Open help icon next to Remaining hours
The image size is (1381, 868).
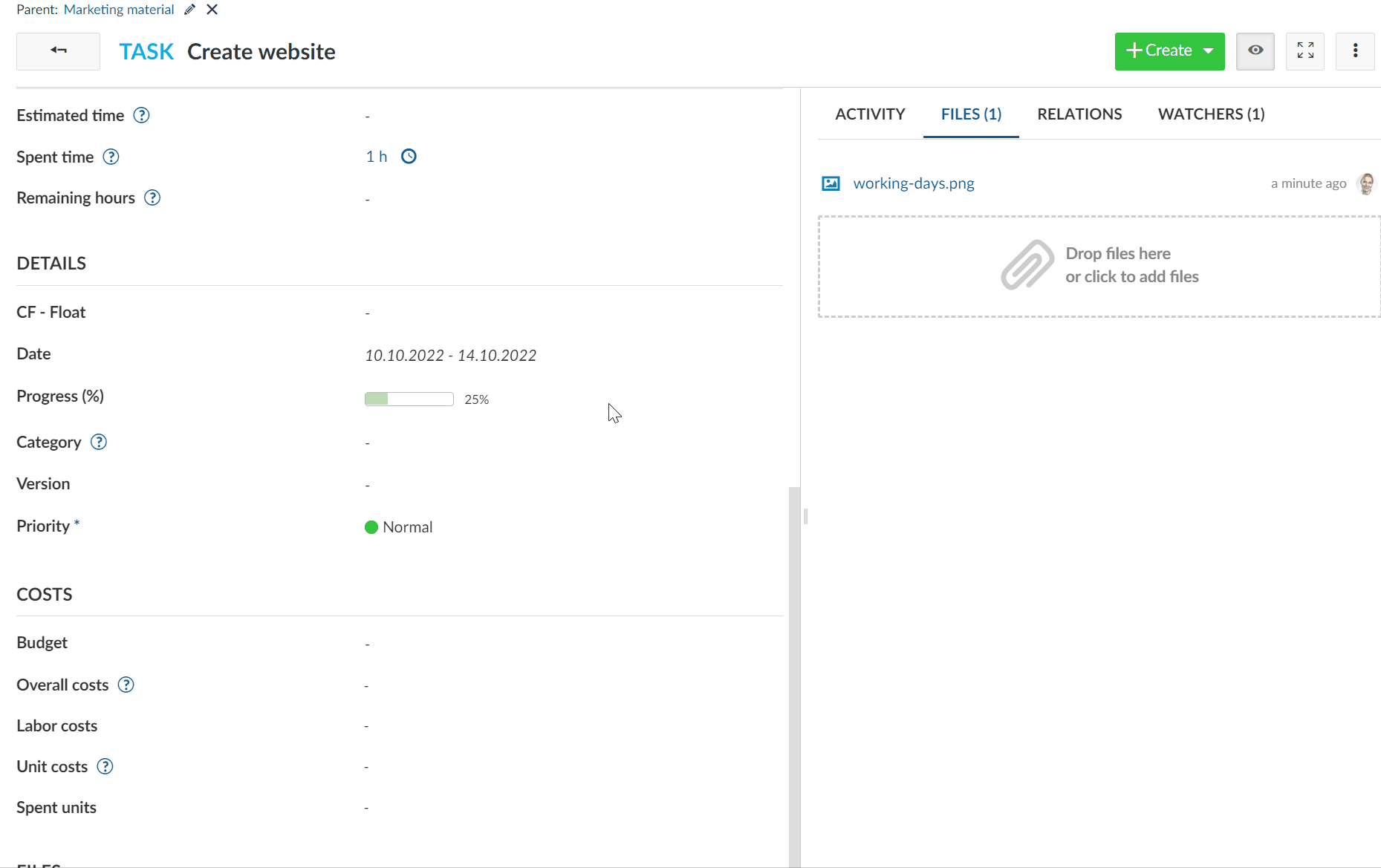tap(152, 198)
